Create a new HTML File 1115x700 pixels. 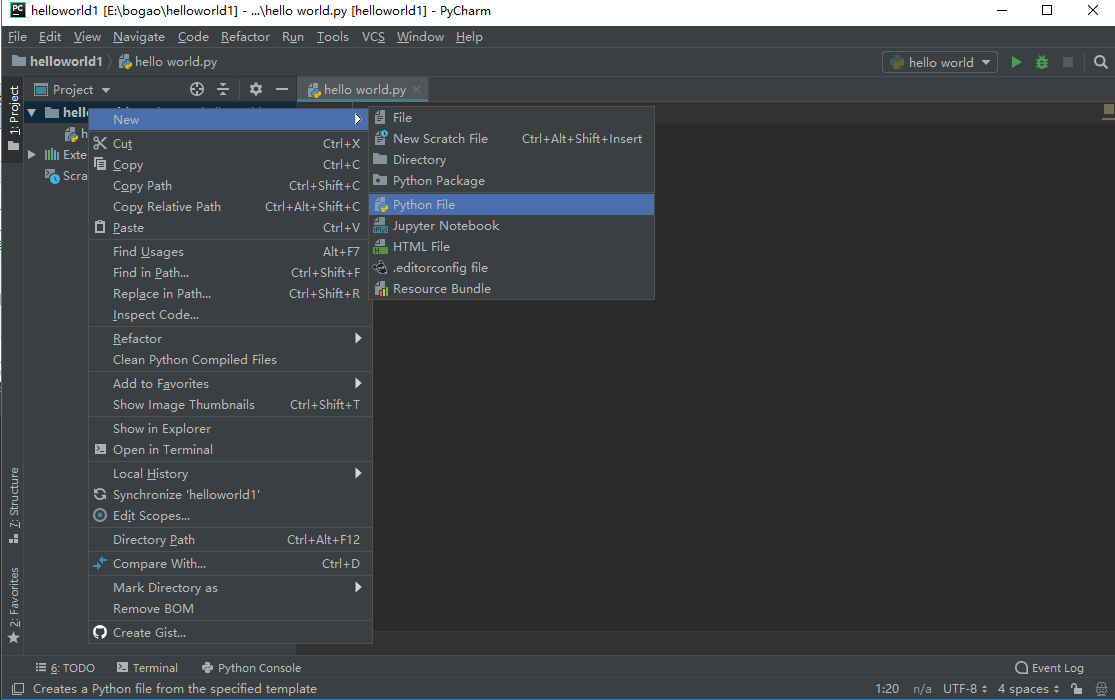pyautogui.click(x=511, y=247)
